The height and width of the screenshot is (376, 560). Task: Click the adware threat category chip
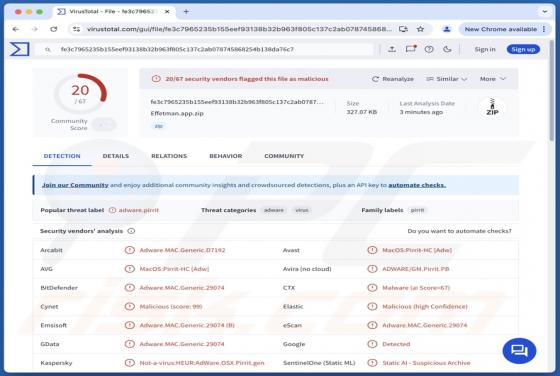[274, 210]
